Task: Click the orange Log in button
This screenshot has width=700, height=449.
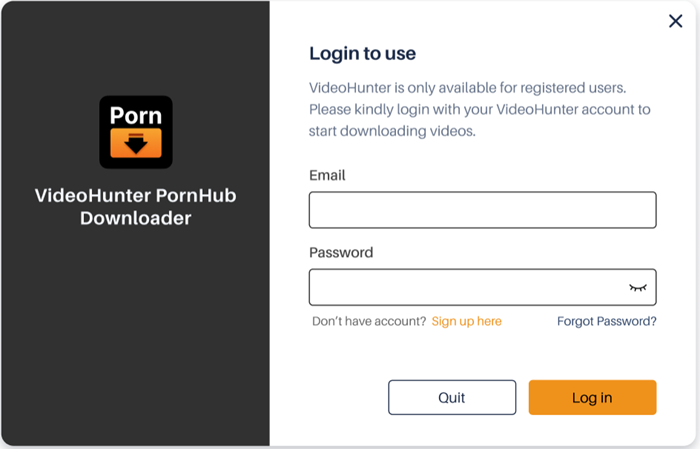Action: pyautogui.click(x=592, y=397)
